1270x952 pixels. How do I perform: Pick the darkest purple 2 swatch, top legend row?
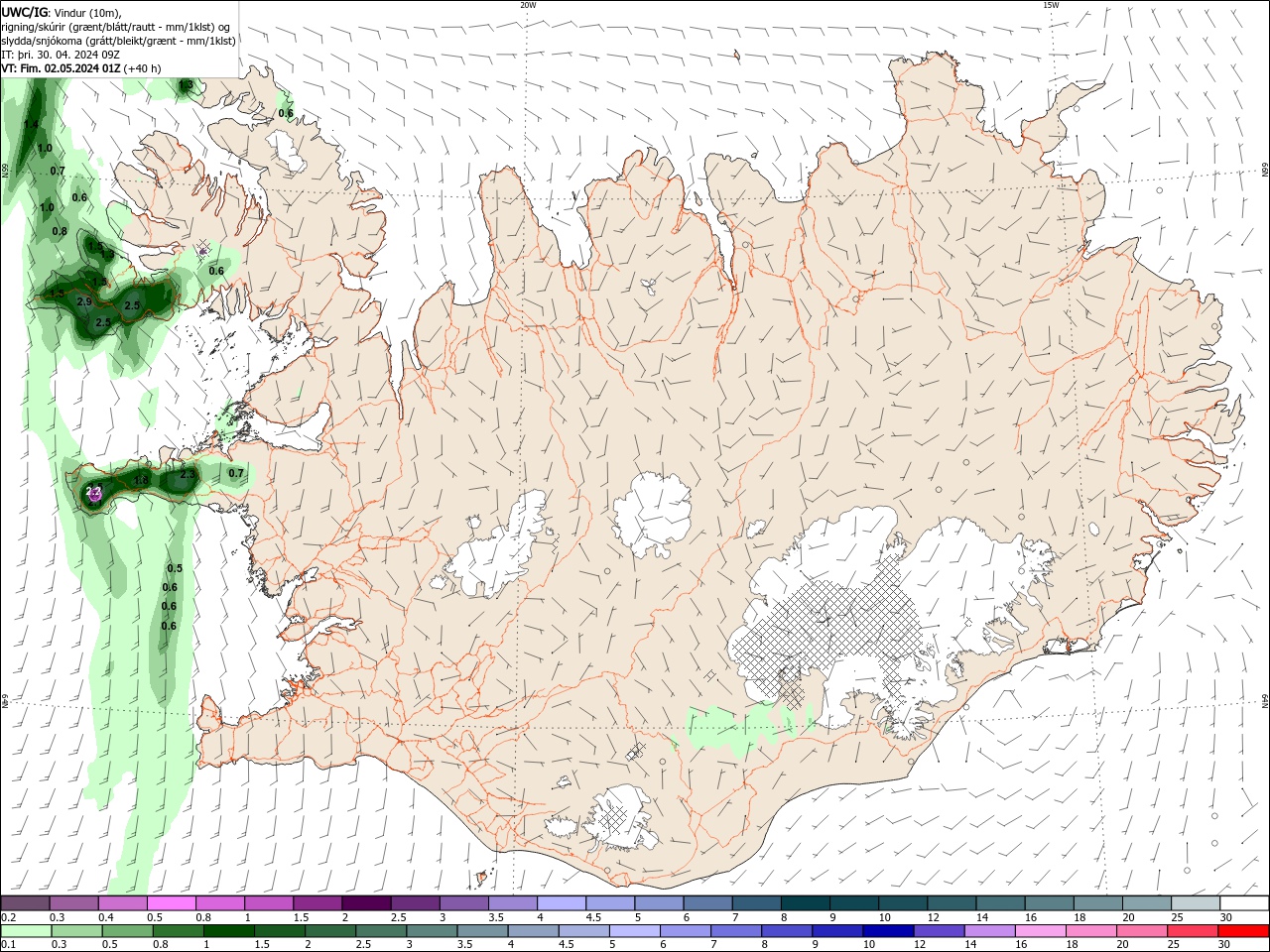click(366, 903)
